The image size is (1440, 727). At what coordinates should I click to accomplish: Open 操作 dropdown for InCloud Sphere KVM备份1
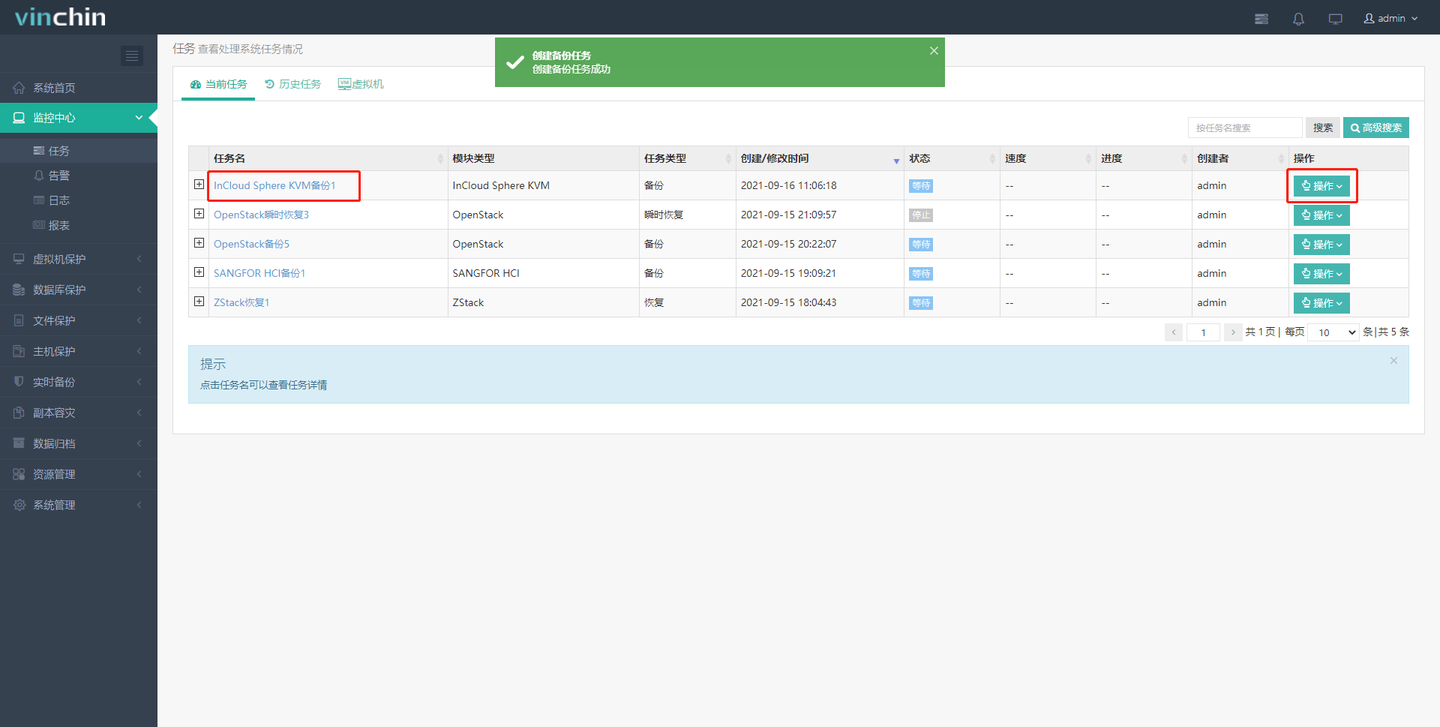(1321, 186)
